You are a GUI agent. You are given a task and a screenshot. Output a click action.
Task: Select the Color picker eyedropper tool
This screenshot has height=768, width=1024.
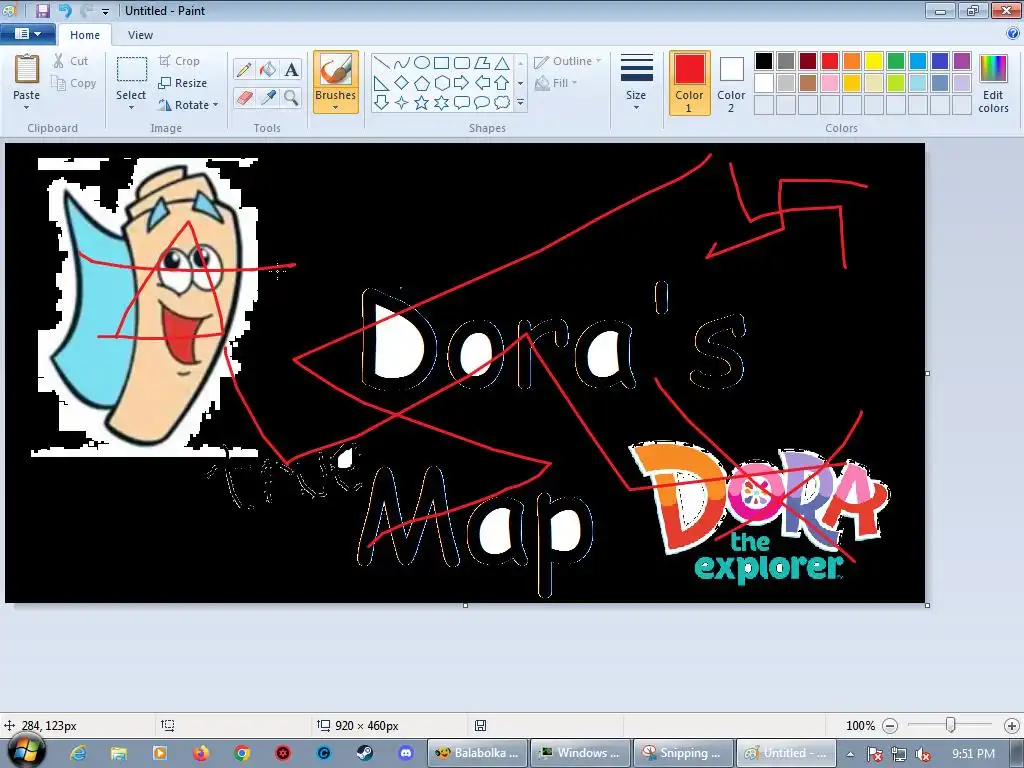coord(268,98)
